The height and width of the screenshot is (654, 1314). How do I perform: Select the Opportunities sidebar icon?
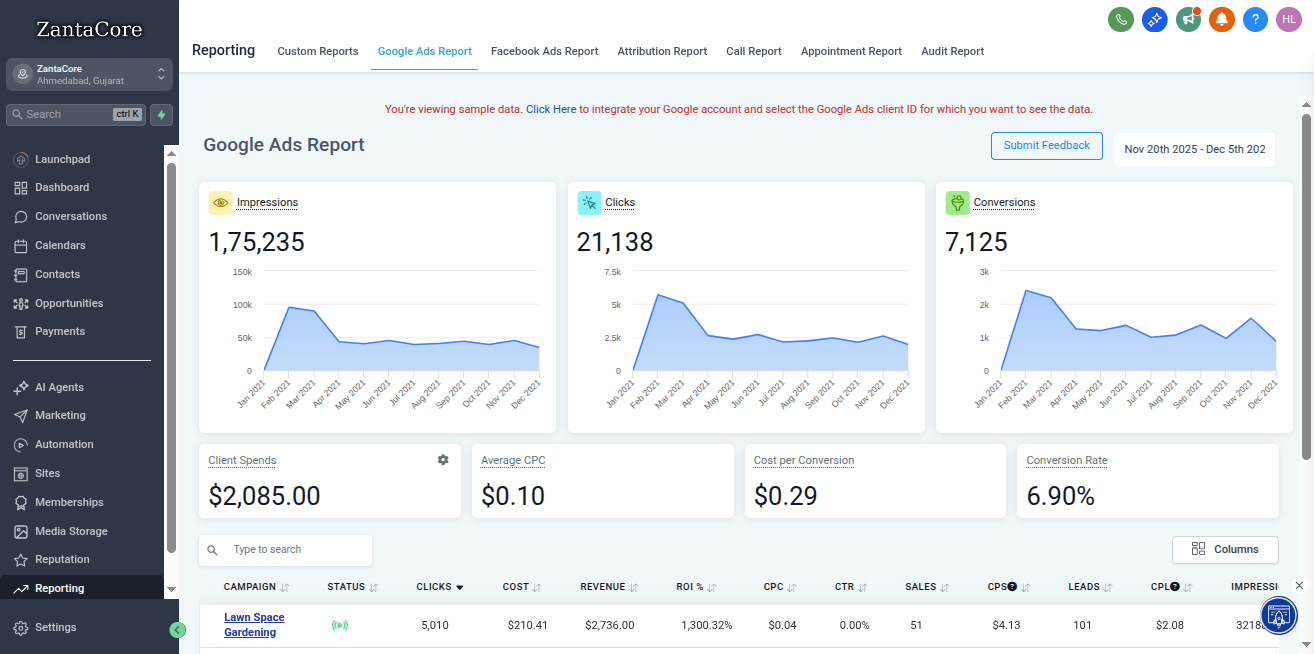[20, 303]
